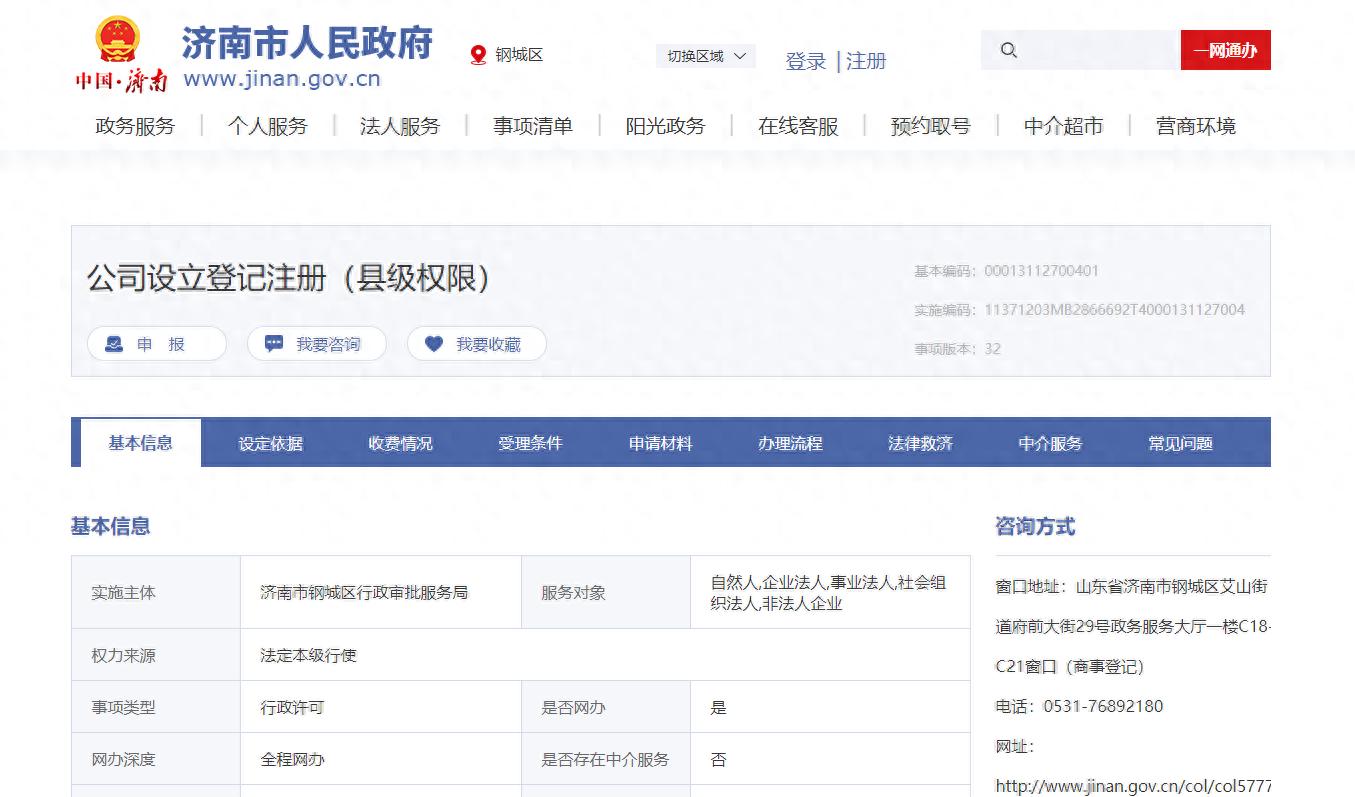Click the 行政许可 cell

coord(381,707)
